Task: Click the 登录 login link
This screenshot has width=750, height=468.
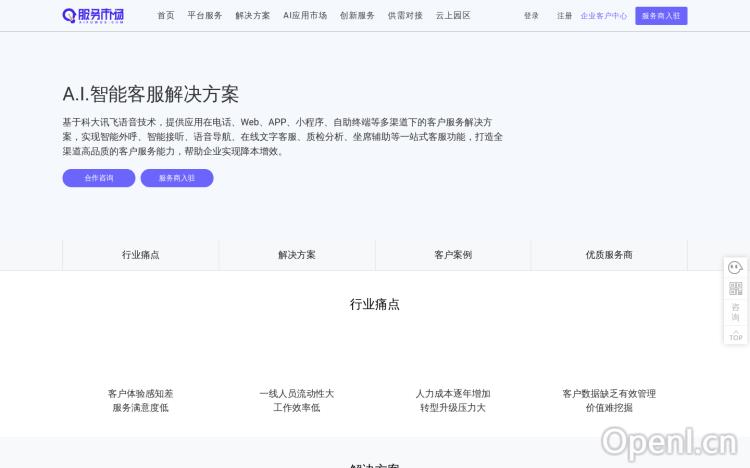Action: (x=531, y=16)
